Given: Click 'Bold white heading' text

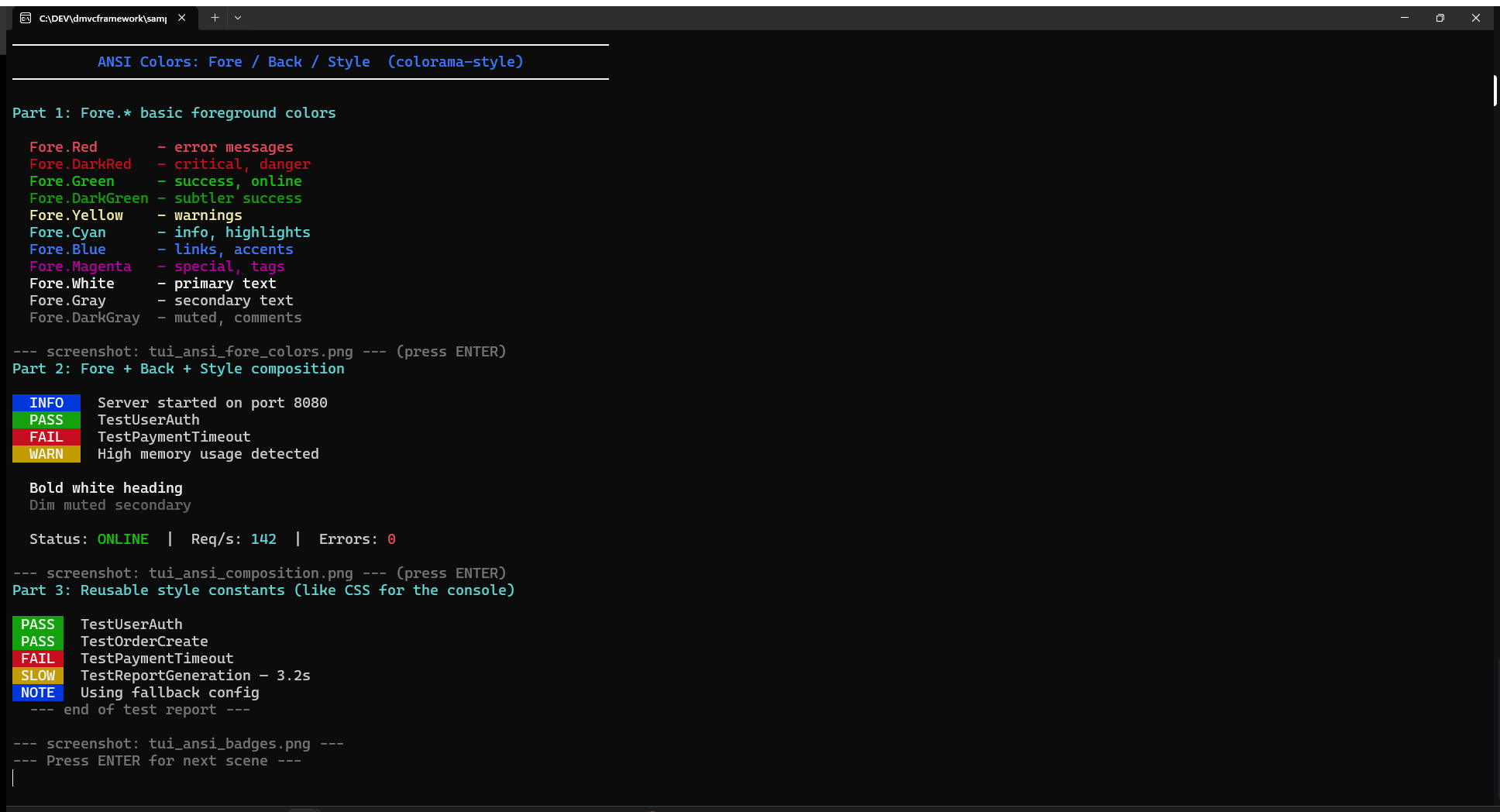Looking at the screenshot, I should 106,488.
